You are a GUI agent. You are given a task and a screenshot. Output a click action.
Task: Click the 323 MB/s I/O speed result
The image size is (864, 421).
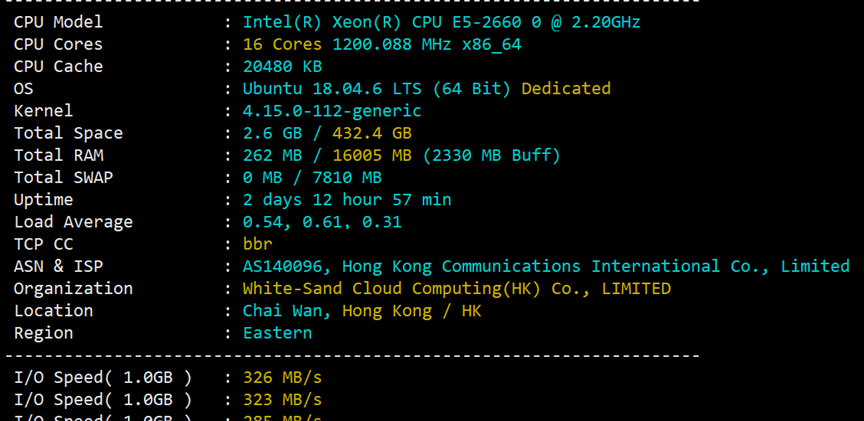coord(283,400)
